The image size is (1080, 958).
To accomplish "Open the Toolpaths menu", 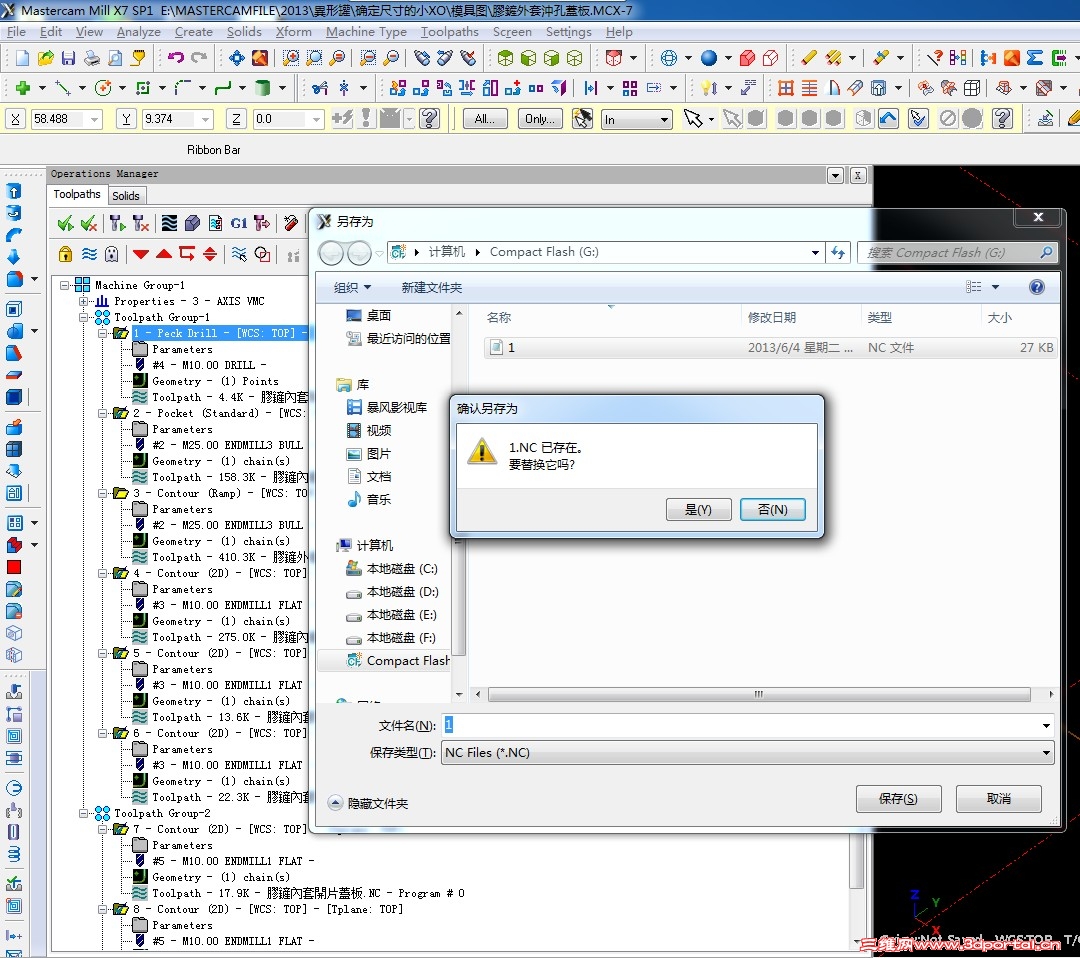I will tap(450, 32).
